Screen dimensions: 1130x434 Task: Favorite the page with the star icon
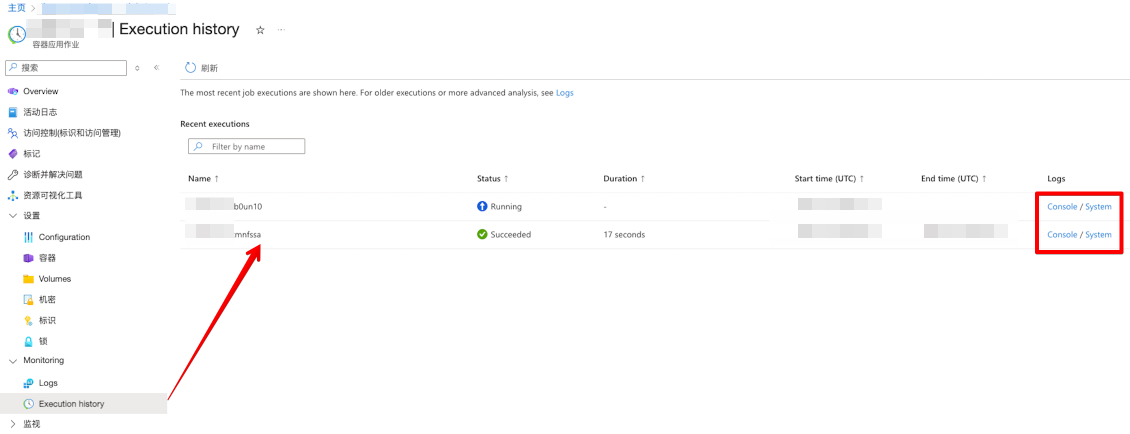pyautogui.click(x=260, y=30)
